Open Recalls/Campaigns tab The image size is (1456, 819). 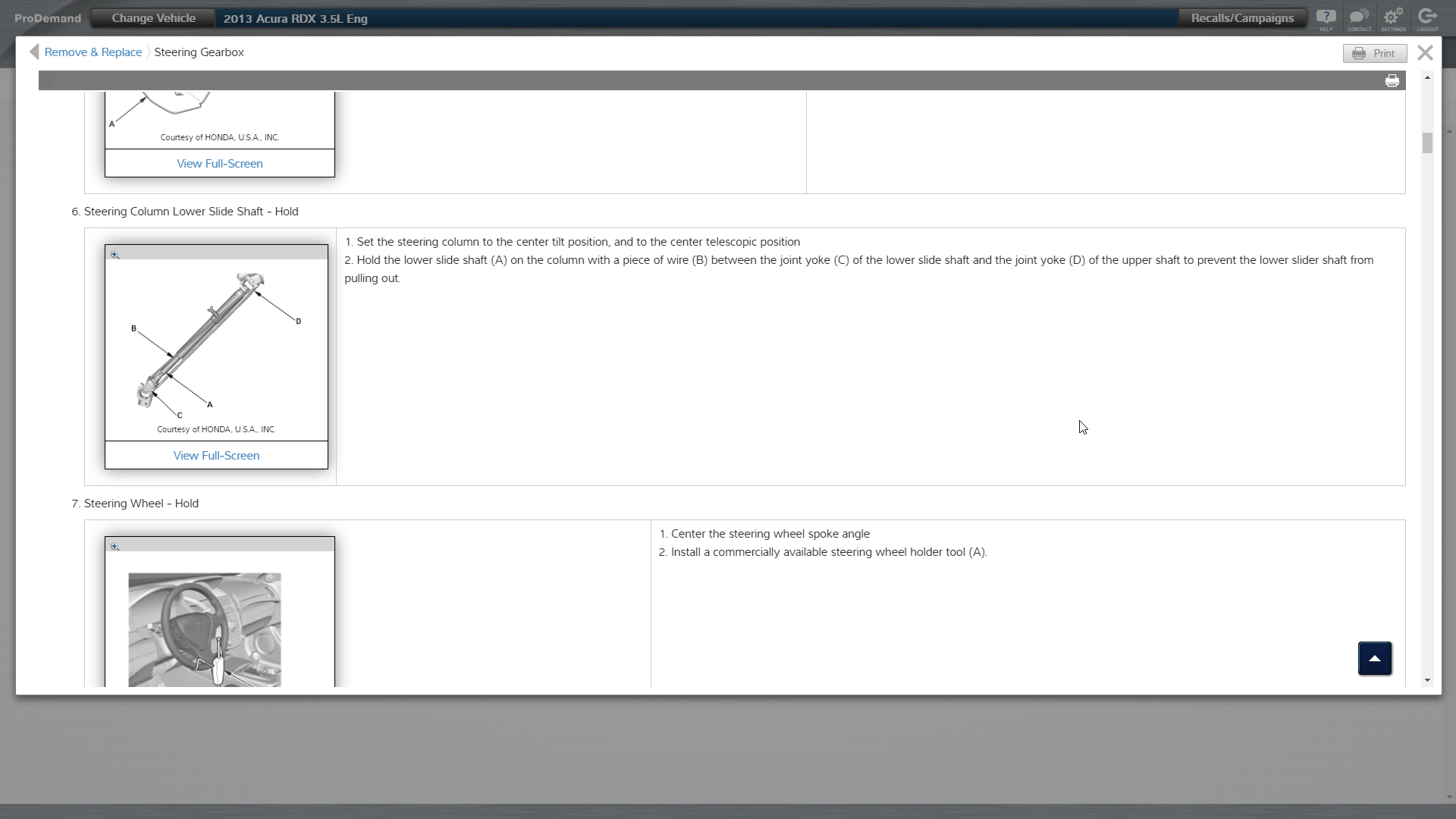(1242, 18)
